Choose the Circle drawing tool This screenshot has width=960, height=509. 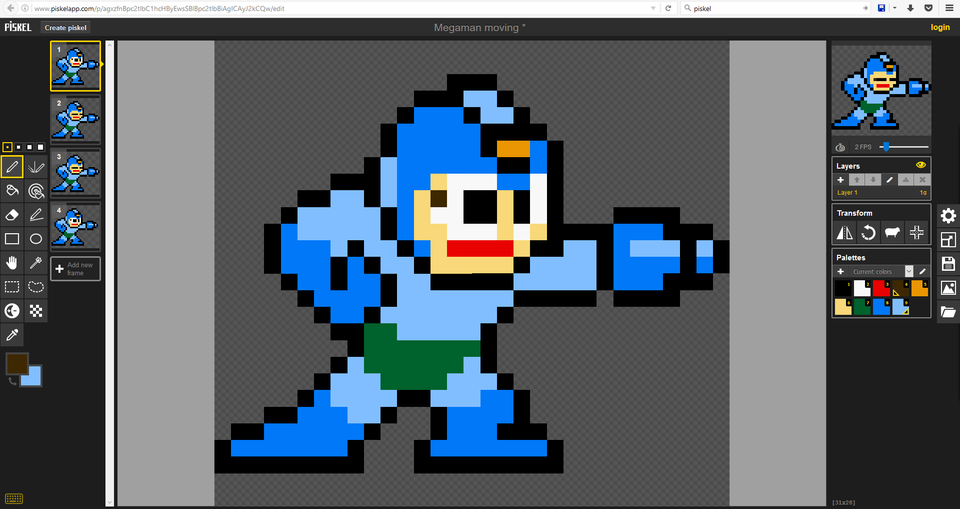click(36, 239)
